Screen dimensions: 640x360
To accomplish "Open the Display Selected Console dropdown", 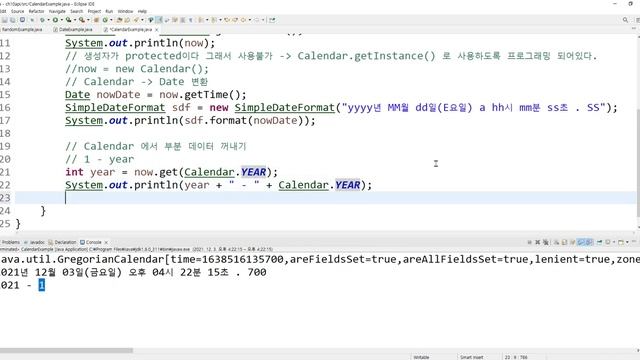I will click(x=614, y=242).
